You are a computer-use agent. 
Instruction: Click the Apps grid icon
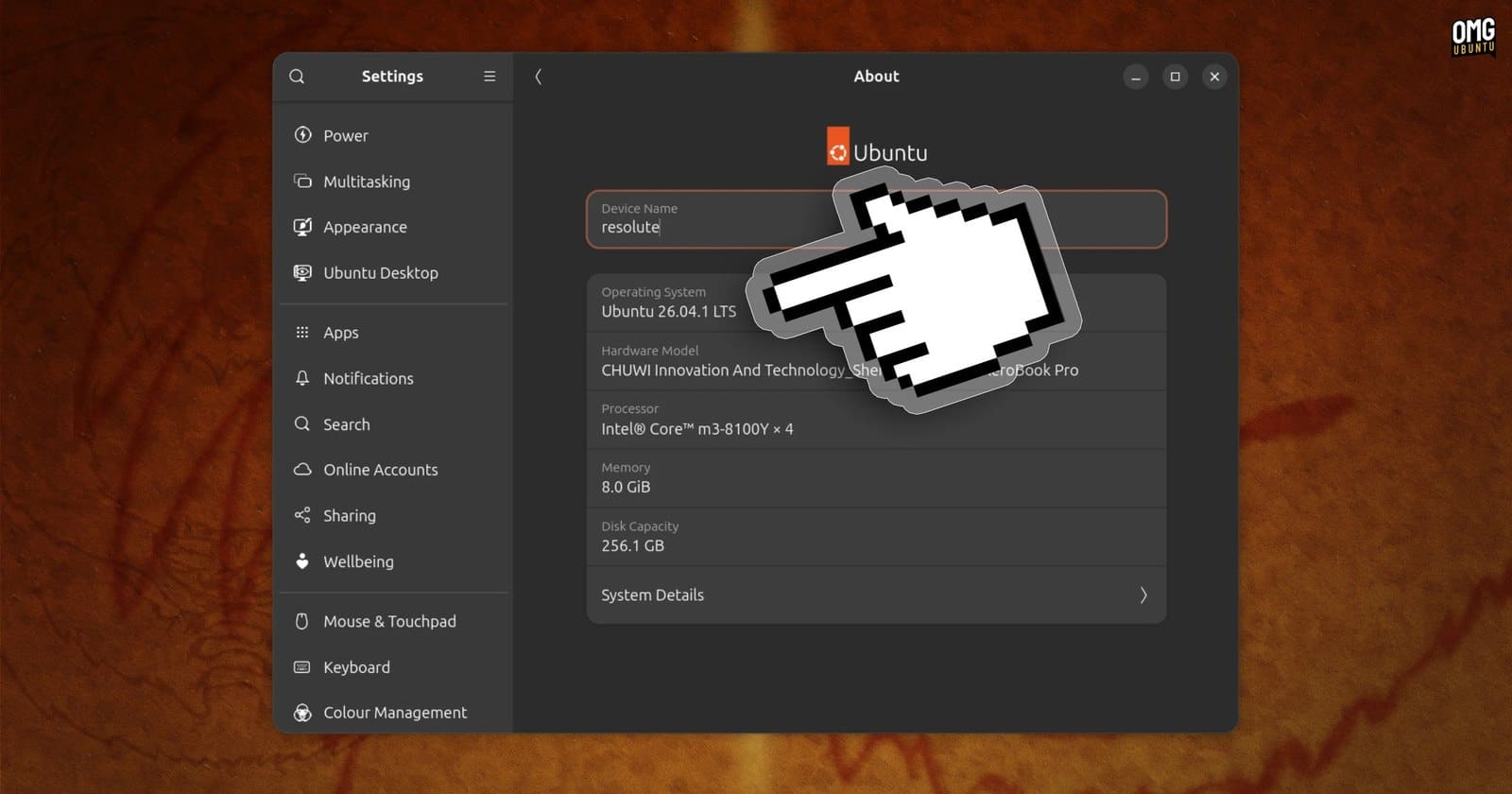302,333
